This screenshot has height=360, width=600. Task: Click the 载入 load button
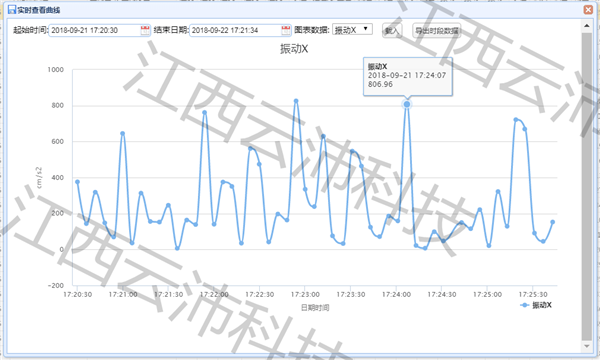click(x=392, y=31)
